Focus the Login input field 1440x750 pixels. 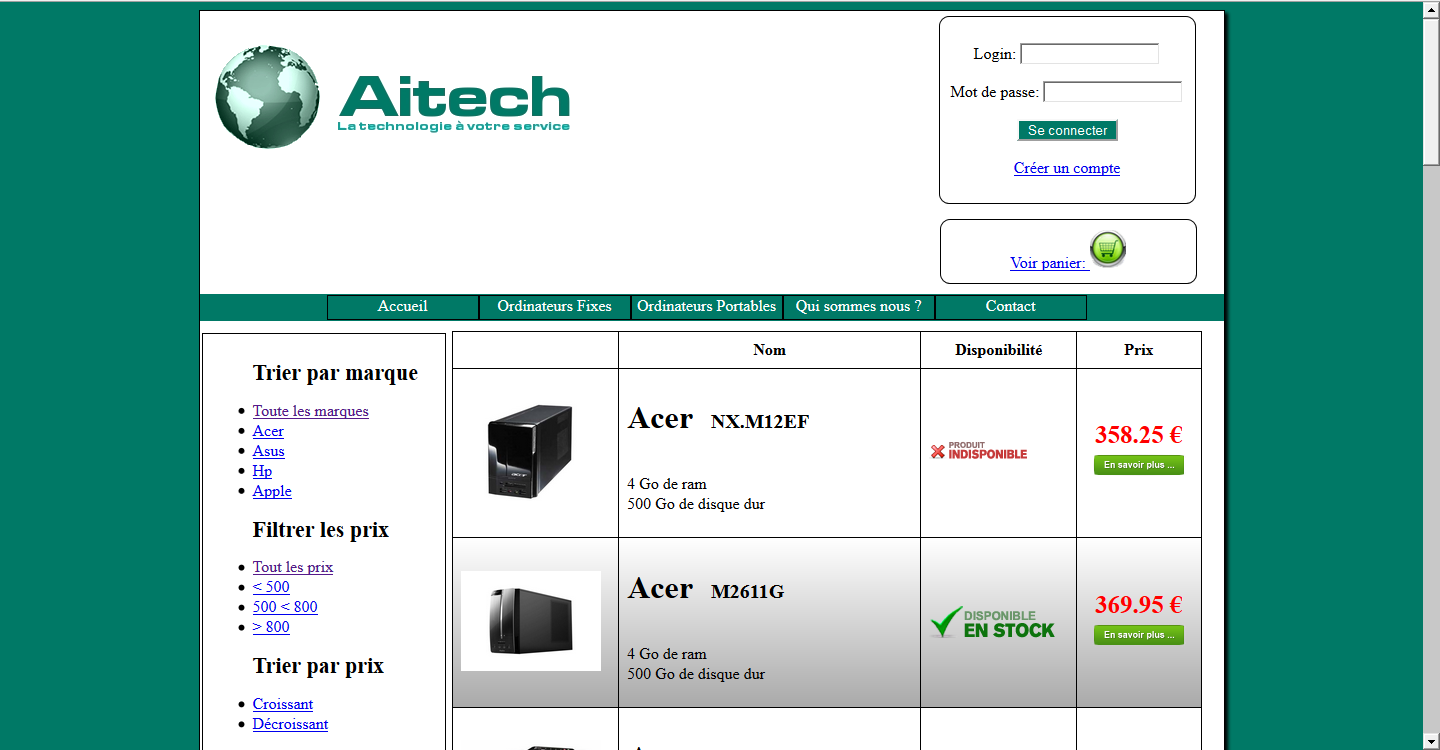[x=1089, y=54]
